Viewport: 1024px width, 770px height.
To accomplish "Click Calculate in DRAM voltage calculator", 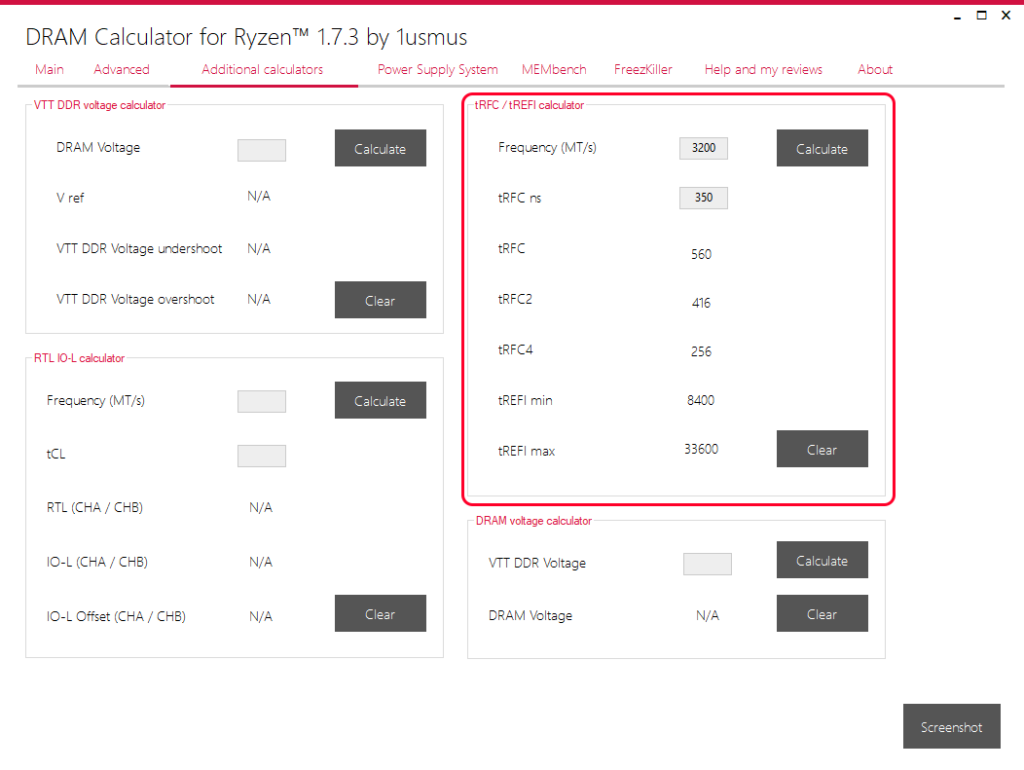I will (822, 560).
